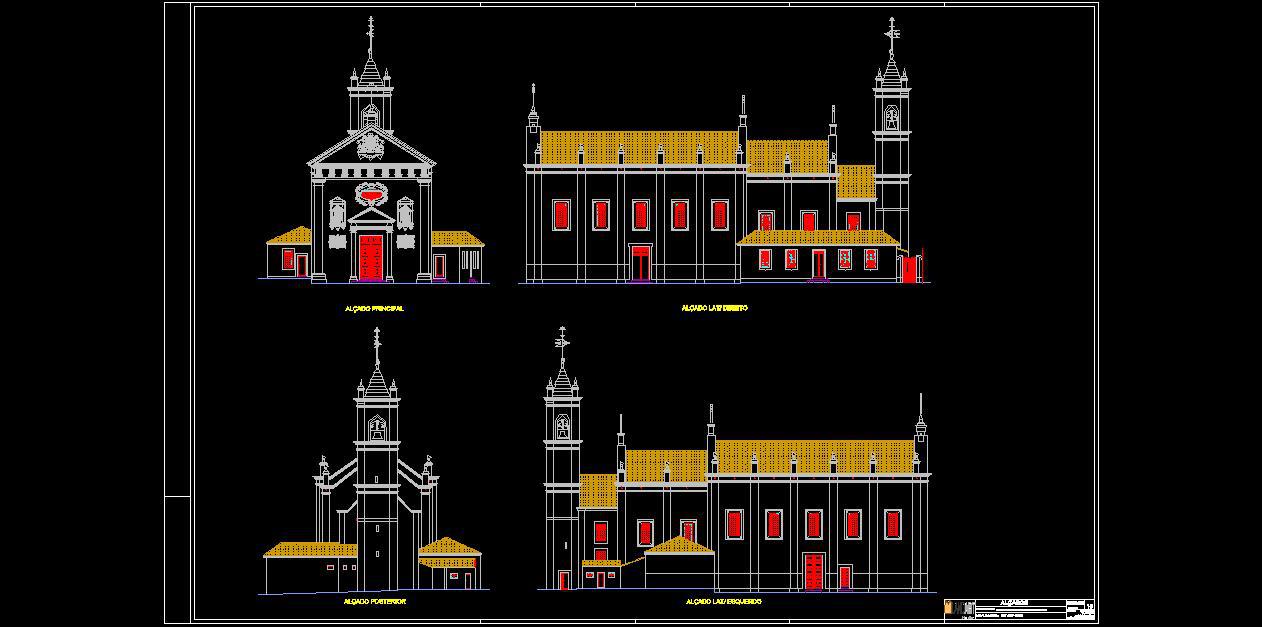Click the red oval window above the main door

tap(370, 194)
